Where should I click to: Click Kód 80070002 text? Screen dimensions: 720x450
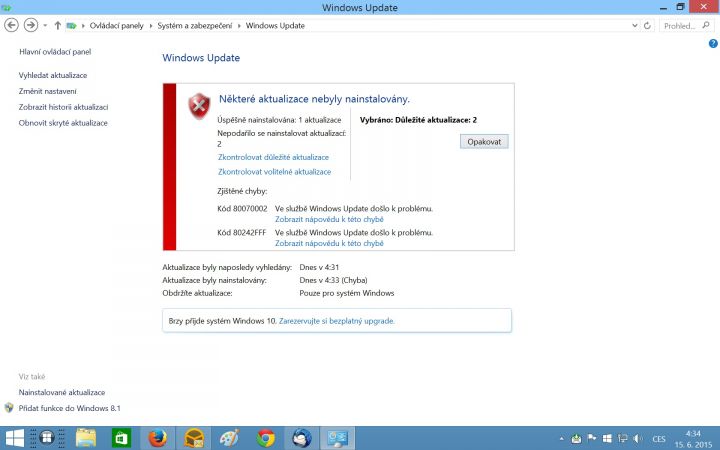pos(242,208)
